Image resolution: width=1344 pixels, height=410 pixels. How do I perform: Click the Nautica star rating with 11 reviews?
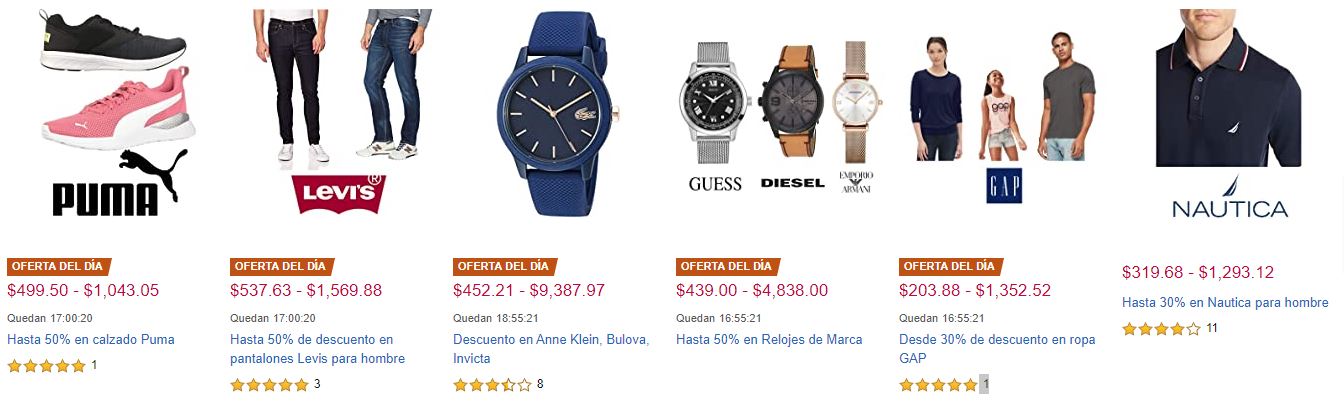click(1161, 328)
